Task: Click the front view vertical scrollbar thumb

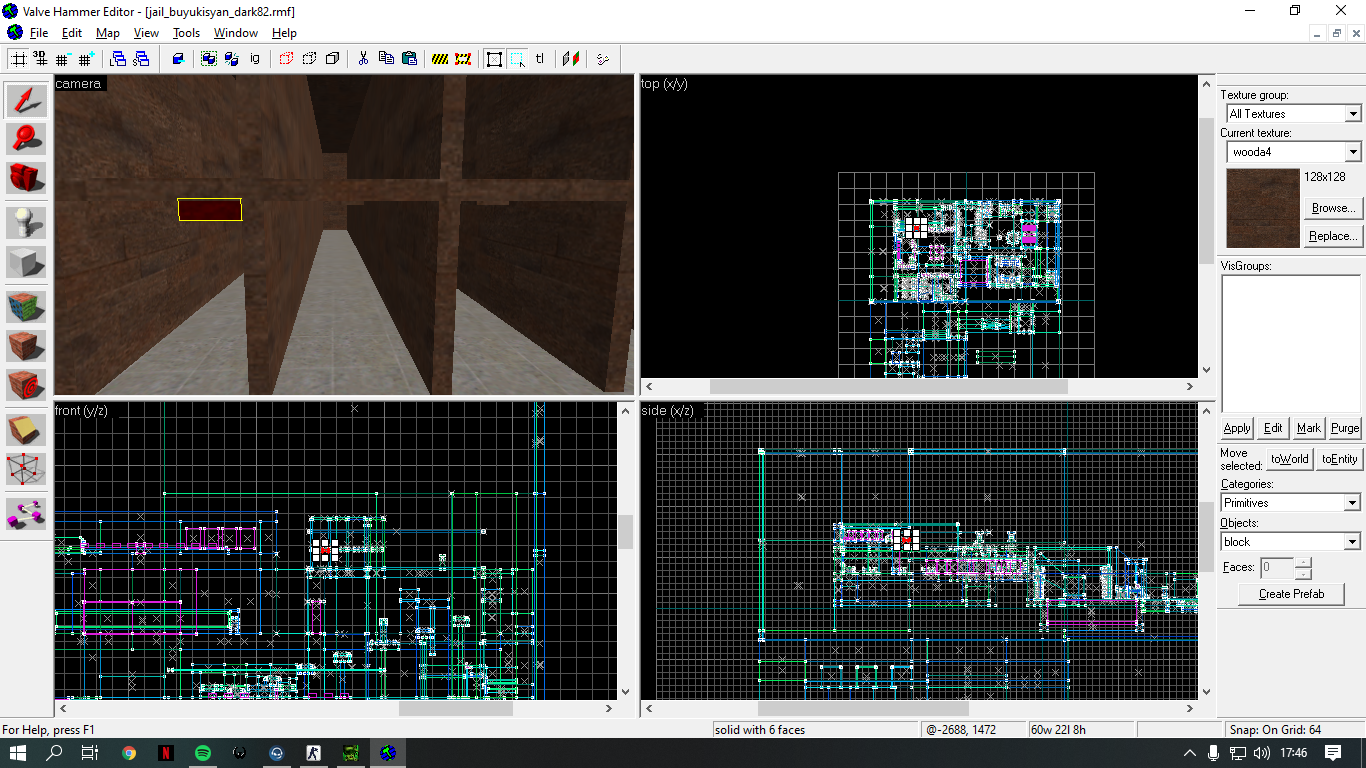Action: [625, 532]
